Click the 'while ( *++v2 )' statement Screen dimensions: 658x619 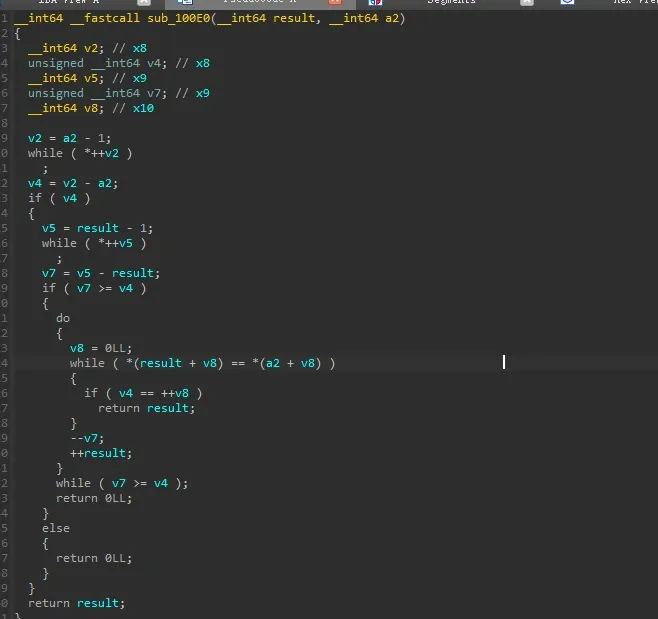pyautogui.click(x=80, y=154)
